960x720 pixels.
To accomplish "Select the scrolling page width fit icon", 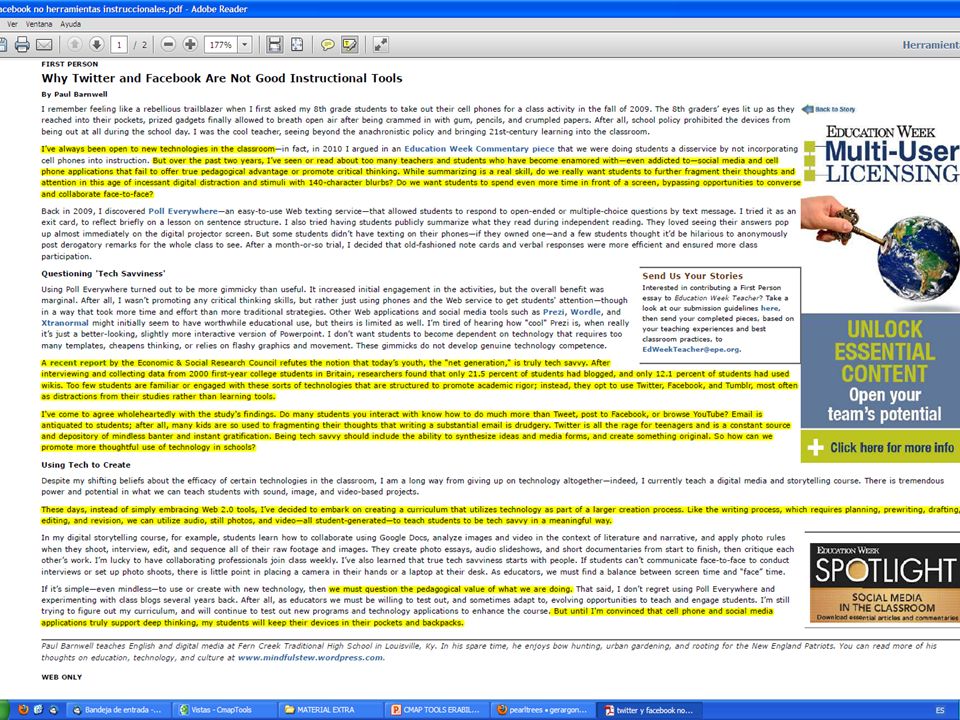I will pyautogui.click(x=275, y=44).
